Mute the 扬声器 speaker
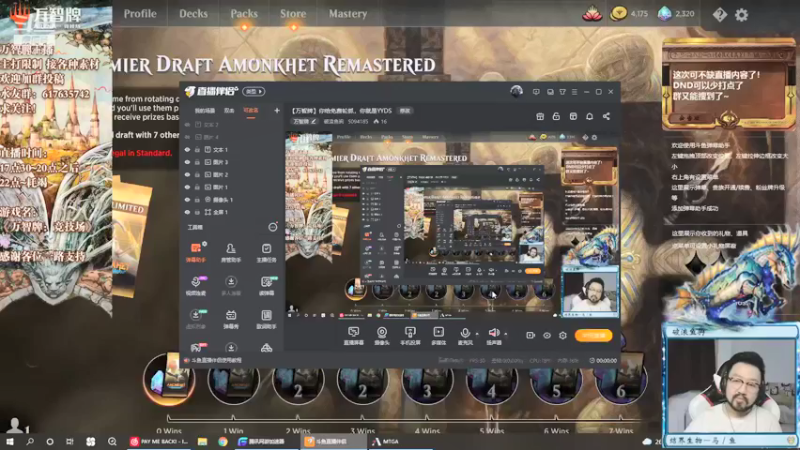The height and width of the screenshot is (450, 800). point(493,336)
